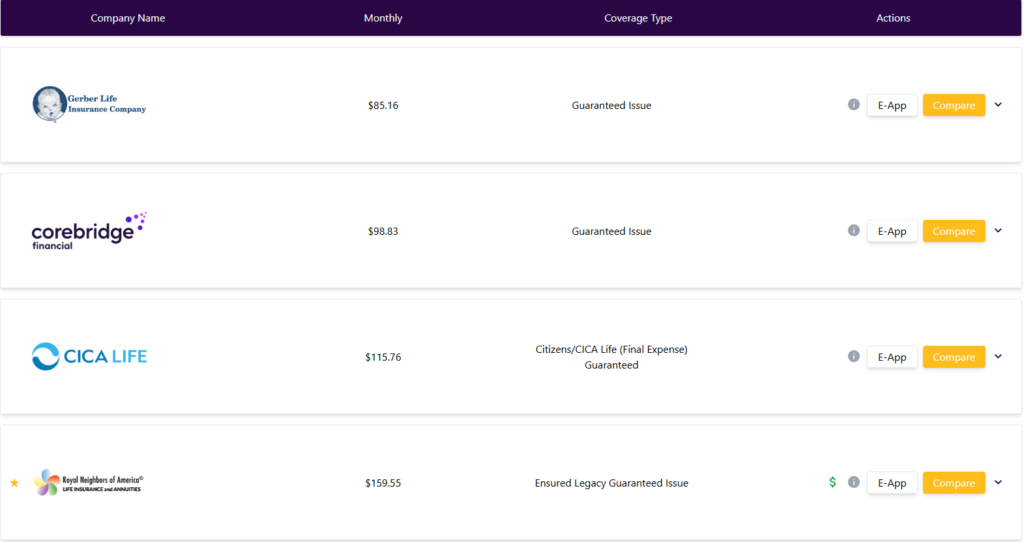This screenshot has height=542, width=1024.
Task: Expand the Gerber Life row details
Action: click(x=998, y=105)
